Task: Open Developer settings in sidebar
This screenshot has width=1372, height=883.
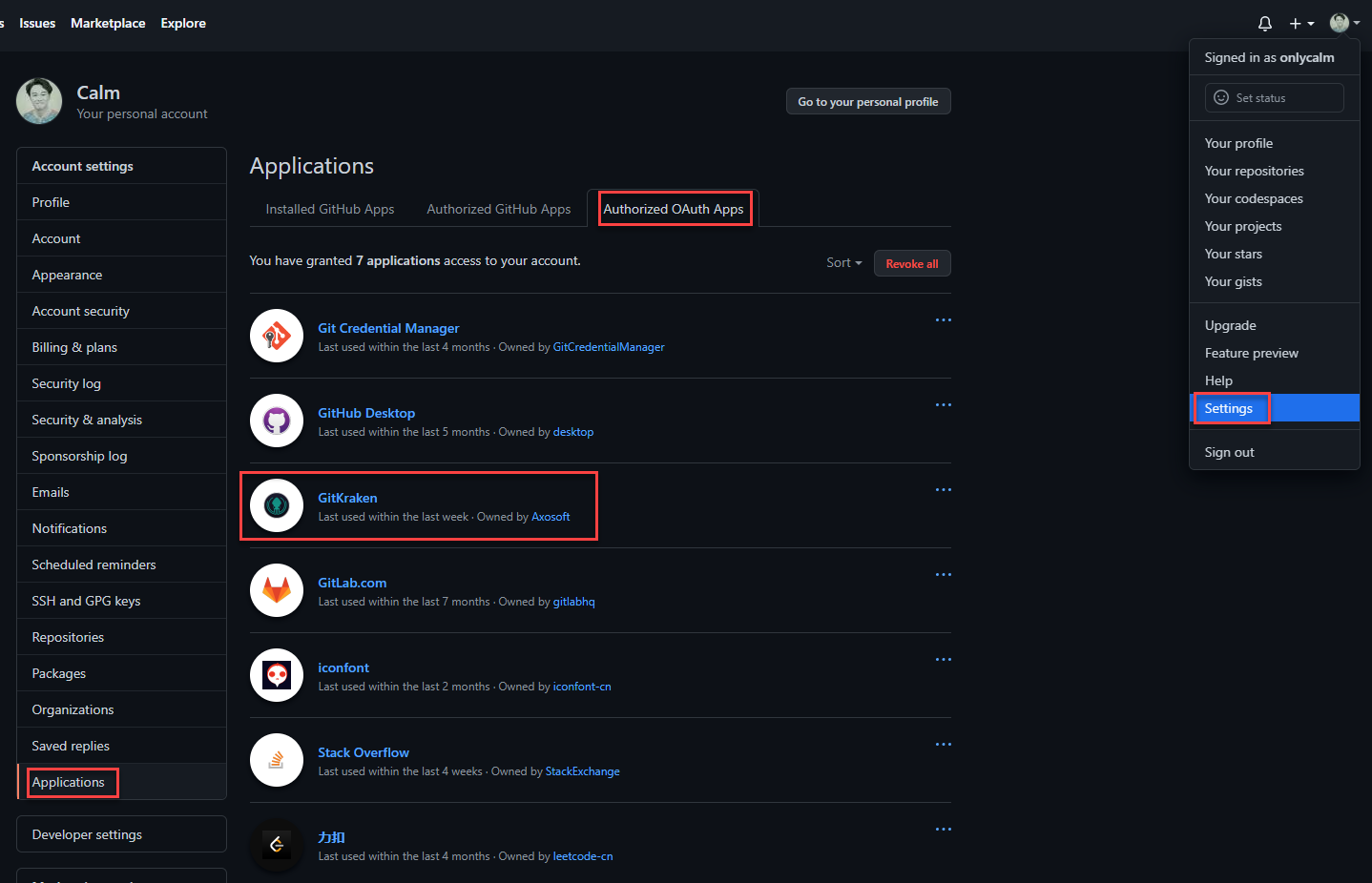Action: pyautogui.click(x=122, y=834)
